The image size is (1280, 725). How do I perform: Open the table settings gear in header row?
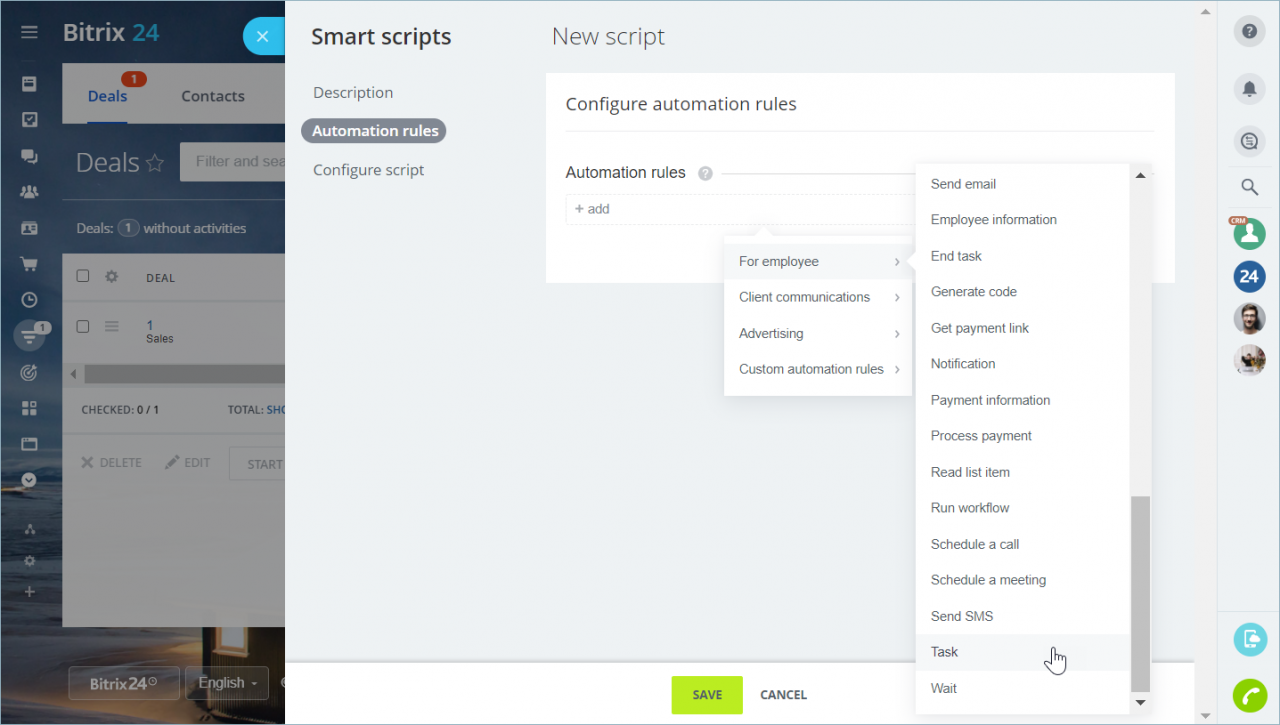pyautogui.click(x=112, y=276)
